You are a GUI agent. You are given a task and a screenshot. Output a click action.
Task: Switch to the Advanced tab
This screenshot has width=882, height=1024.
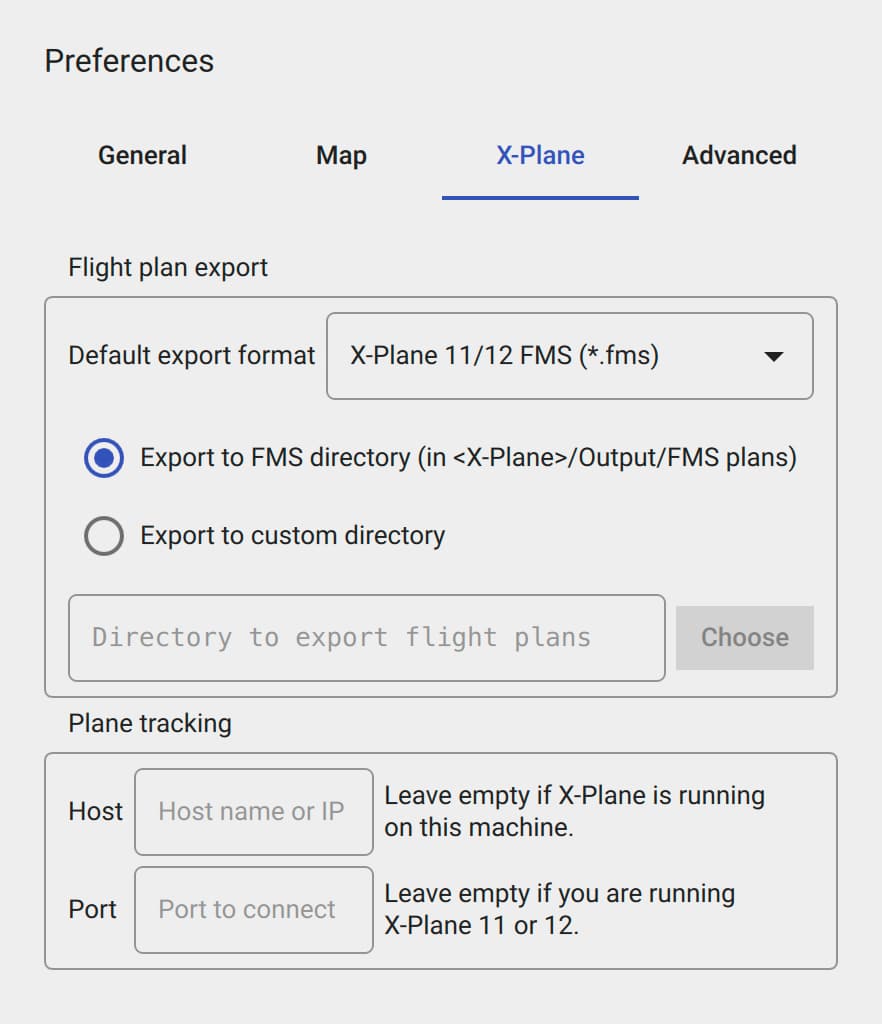click(739, 155)
